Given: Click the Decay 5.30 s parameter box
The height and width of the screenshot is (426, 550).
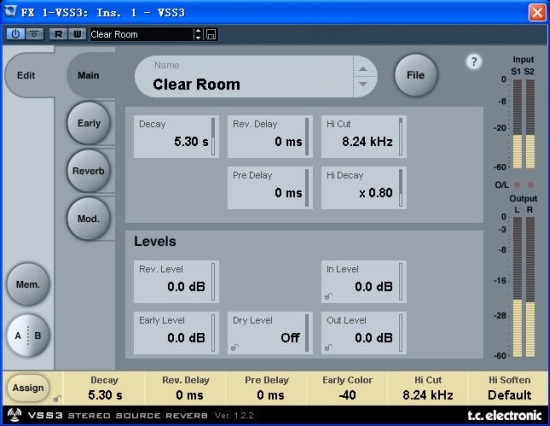Looking at the screenshot, I should tap(176, 137).
